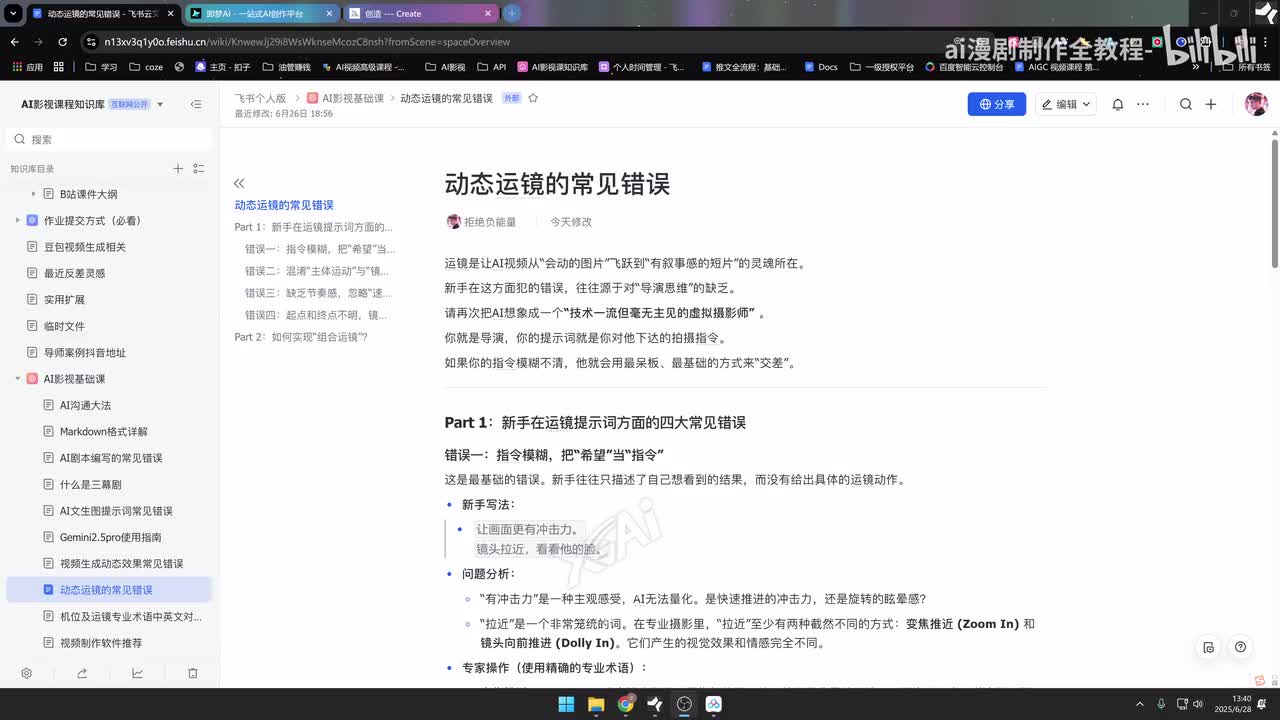The width and height of the screenshot is (1280, 720).
Task: Jump to outline heading 动态运镜的常见错误
Action: coord(284,205)
